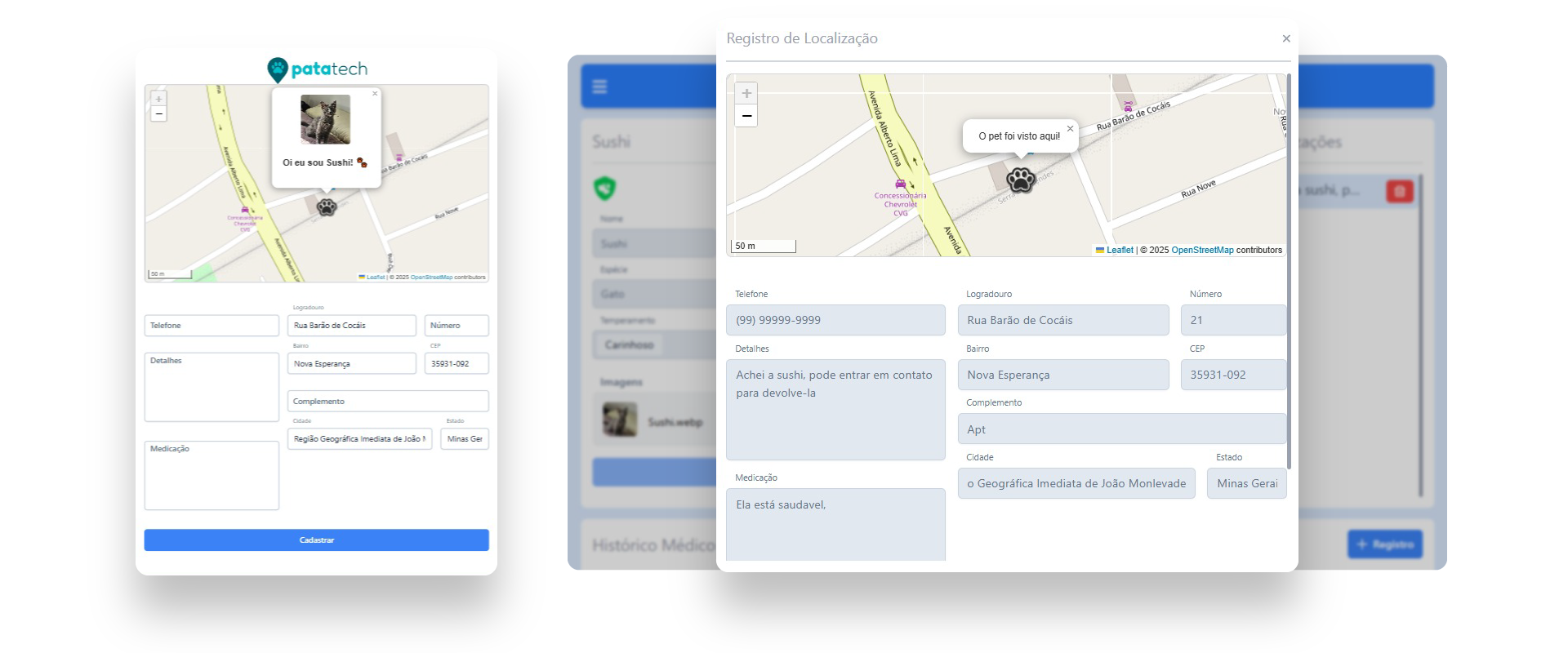Open the blue hamburger menu

point(599,87)
